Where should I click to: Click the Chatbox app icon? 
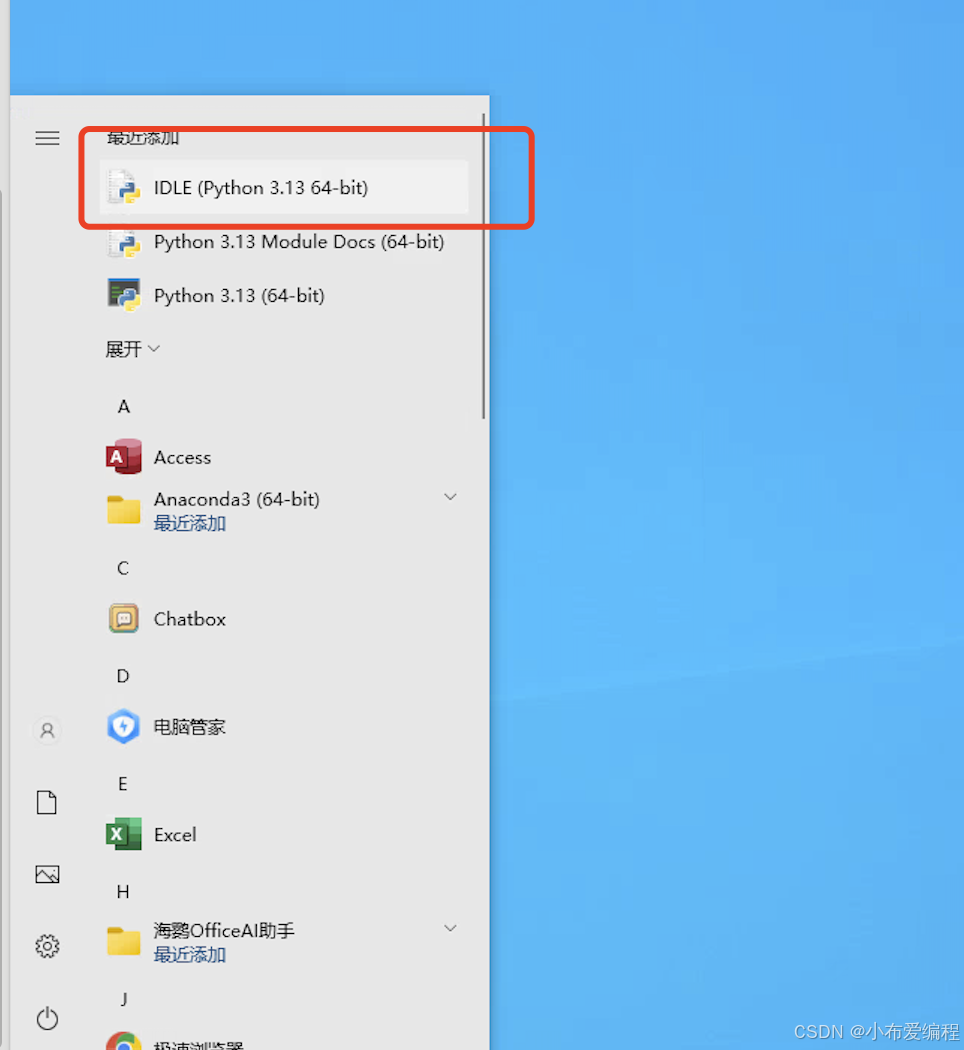point(124,619)
